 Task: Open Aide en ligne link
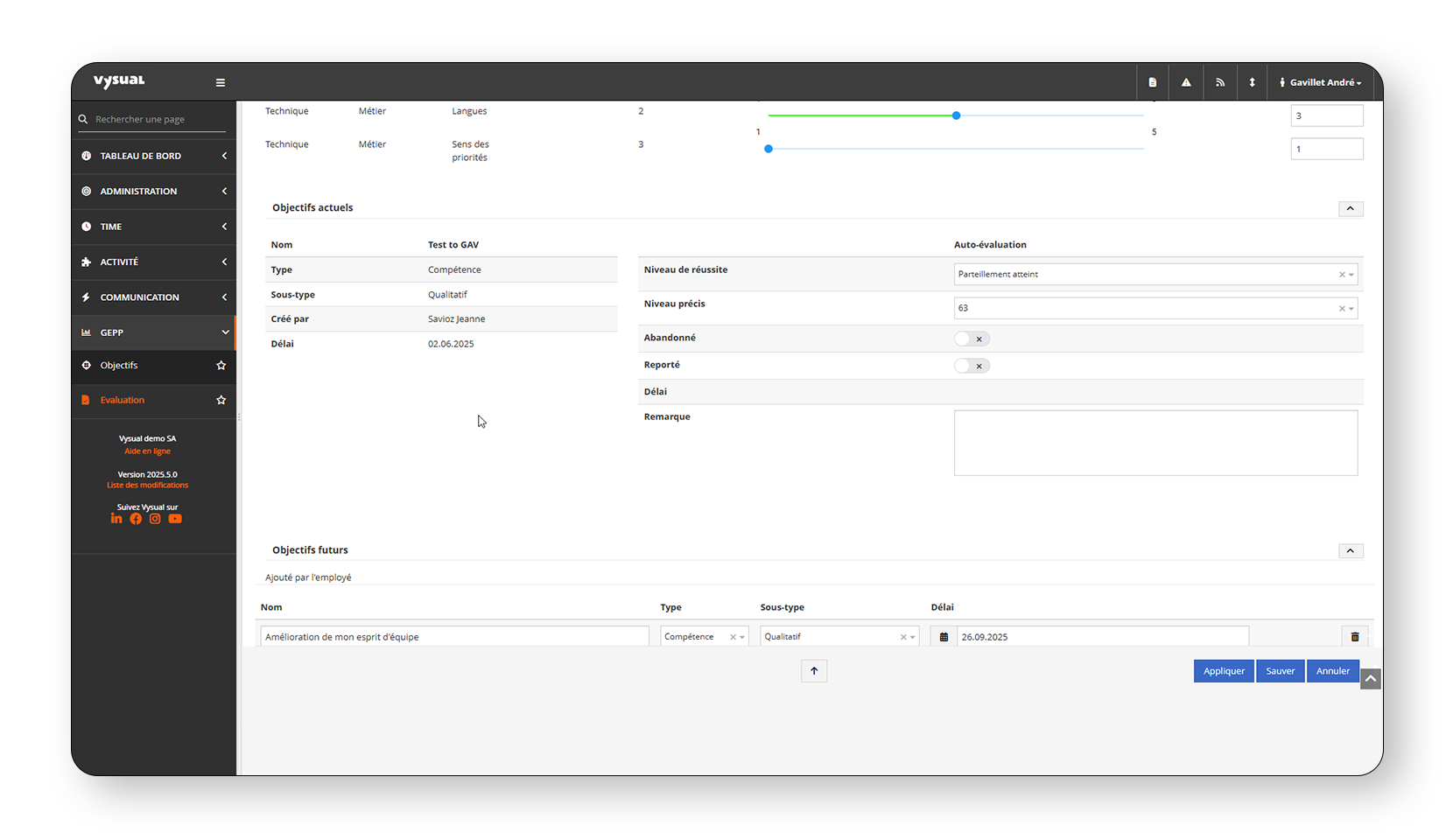[147, 451]
